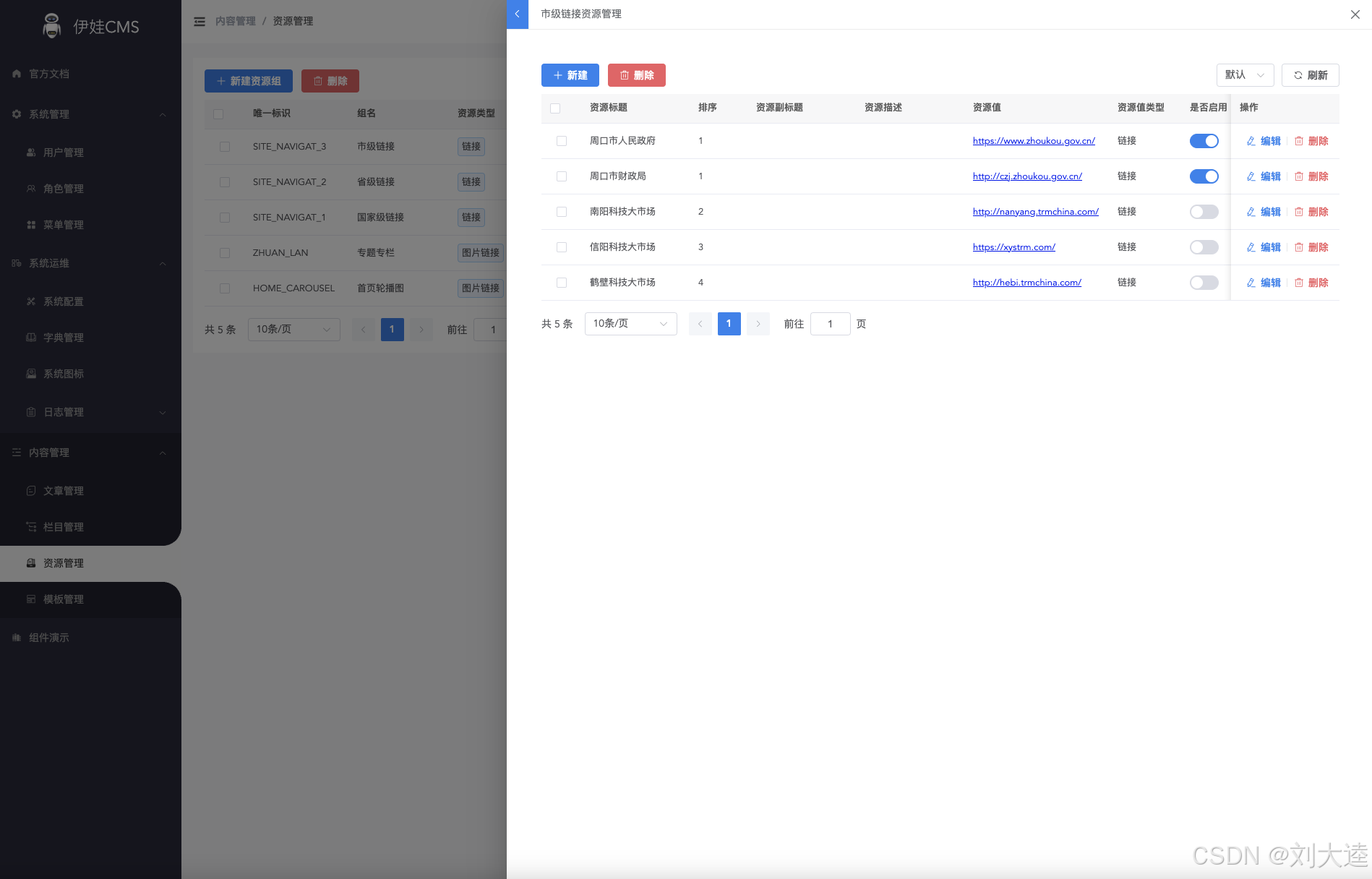Close the 市级链接资源管理 drawer
1372x879 pixels.
point(1355,14)
